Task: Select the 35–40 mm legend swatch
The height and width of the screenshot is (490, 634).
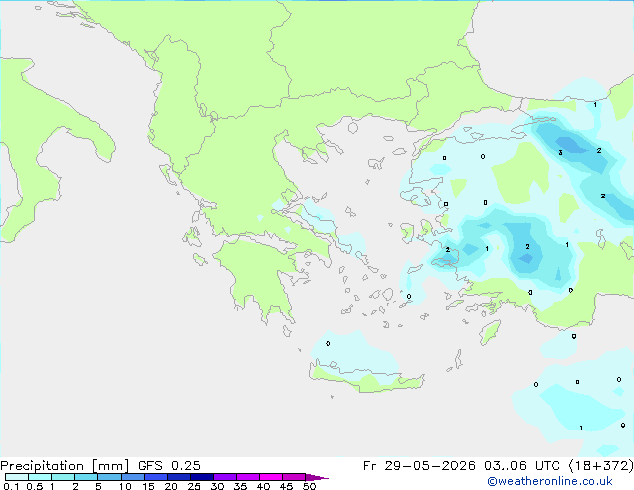Action: [x=248, y=477]
